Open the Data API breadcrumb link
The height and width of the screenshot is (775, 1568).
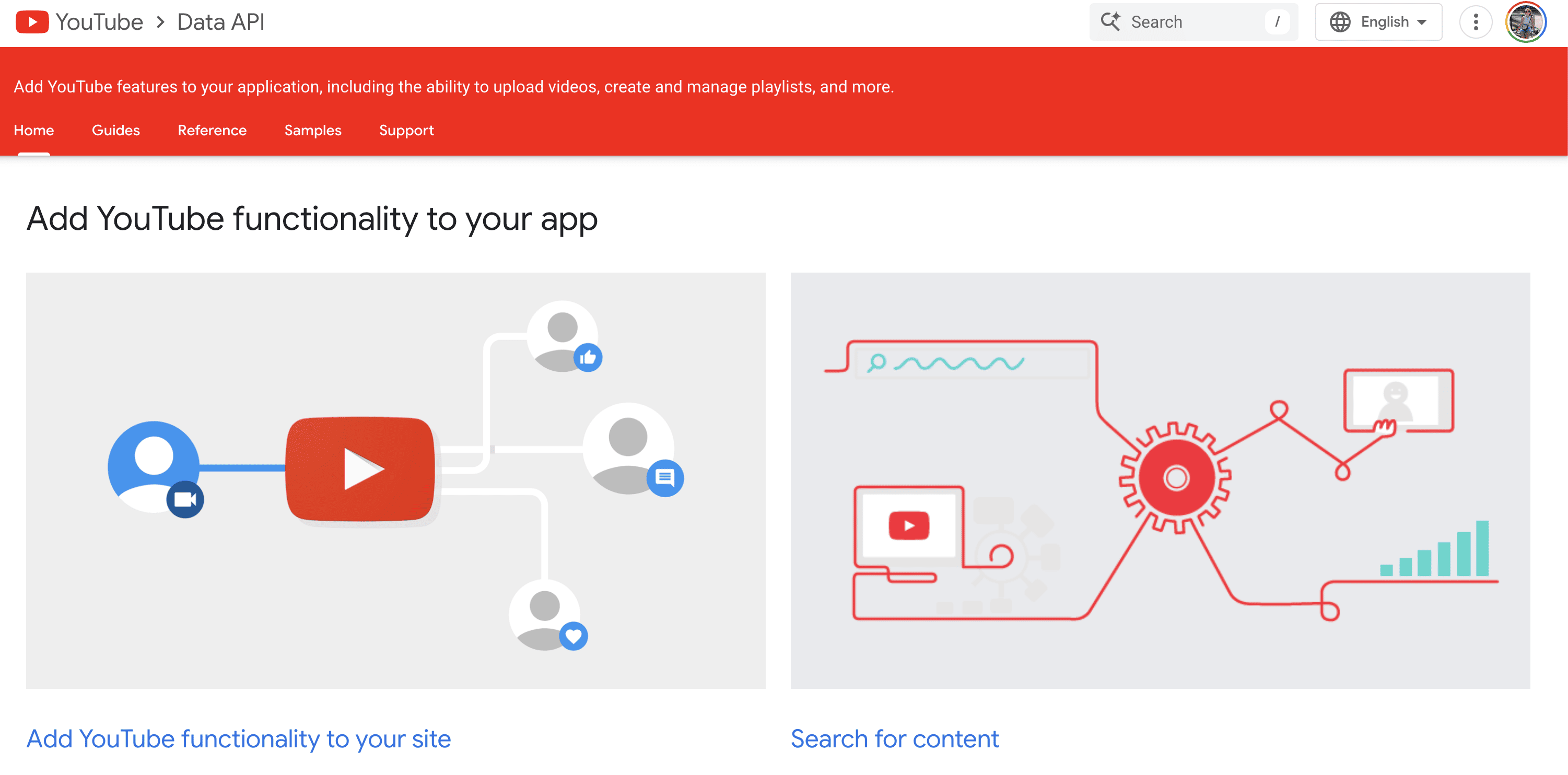point(220,22)
